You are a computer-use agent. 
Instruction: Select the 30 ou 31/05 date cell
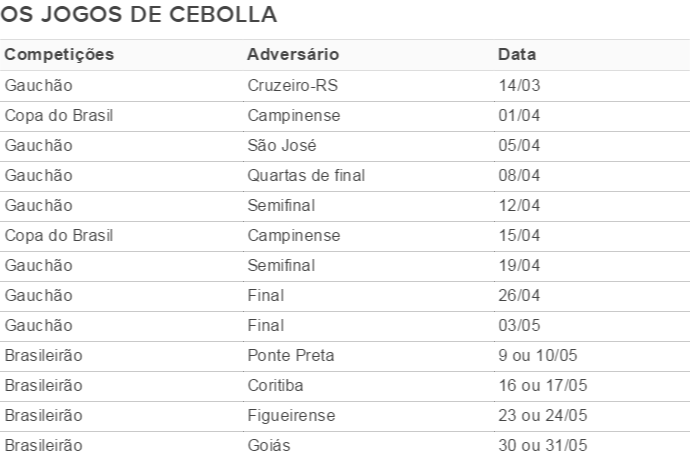tap(543, 445)
